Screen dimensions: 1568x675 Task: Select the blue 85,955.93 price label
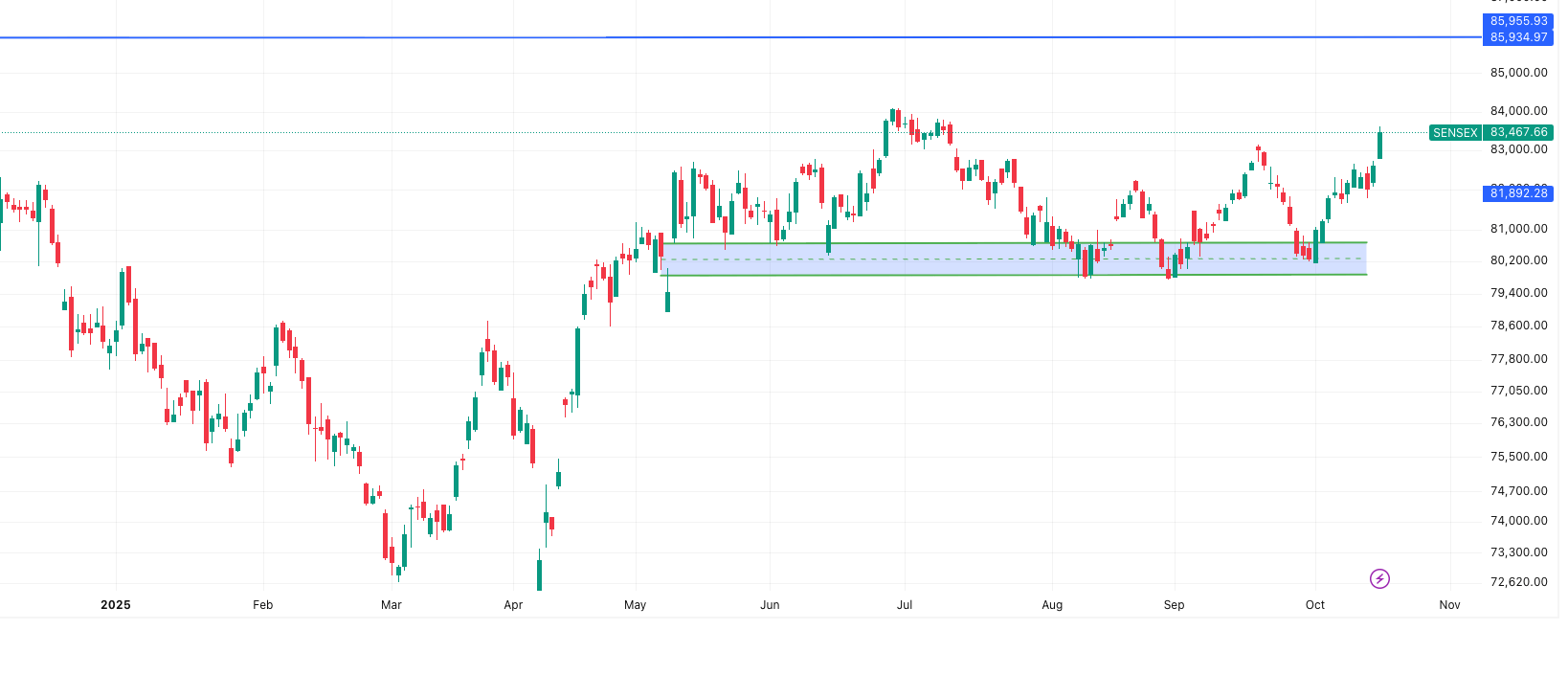coord(1518,21)
